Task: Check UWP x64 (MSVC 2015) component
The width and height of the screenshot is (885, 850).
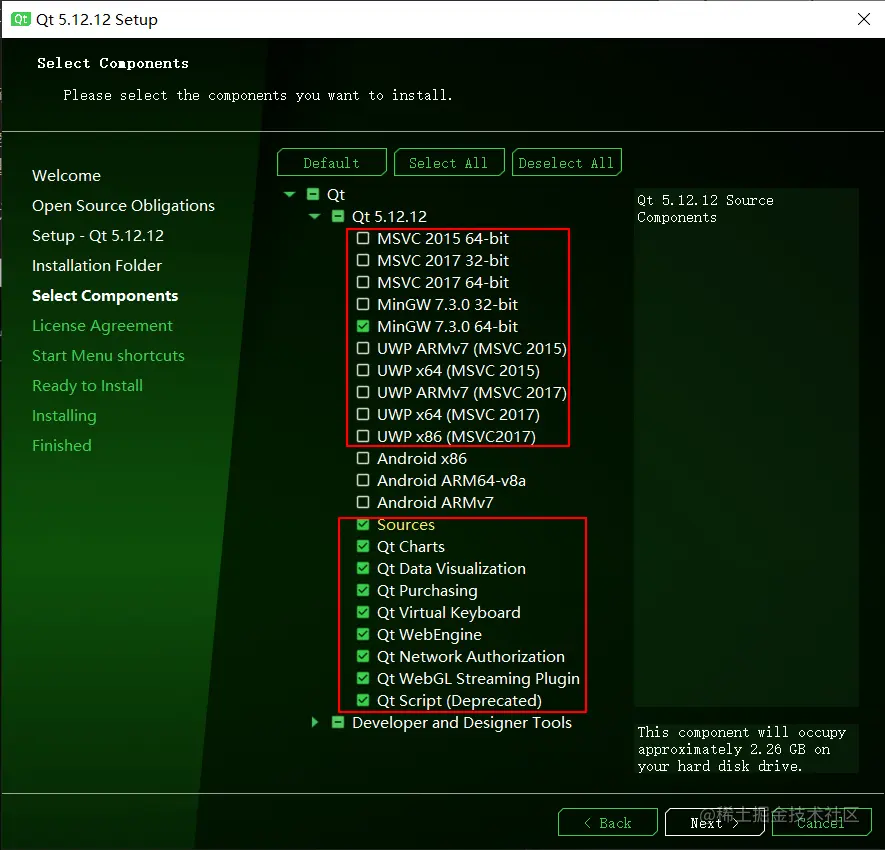Action: 363,370
